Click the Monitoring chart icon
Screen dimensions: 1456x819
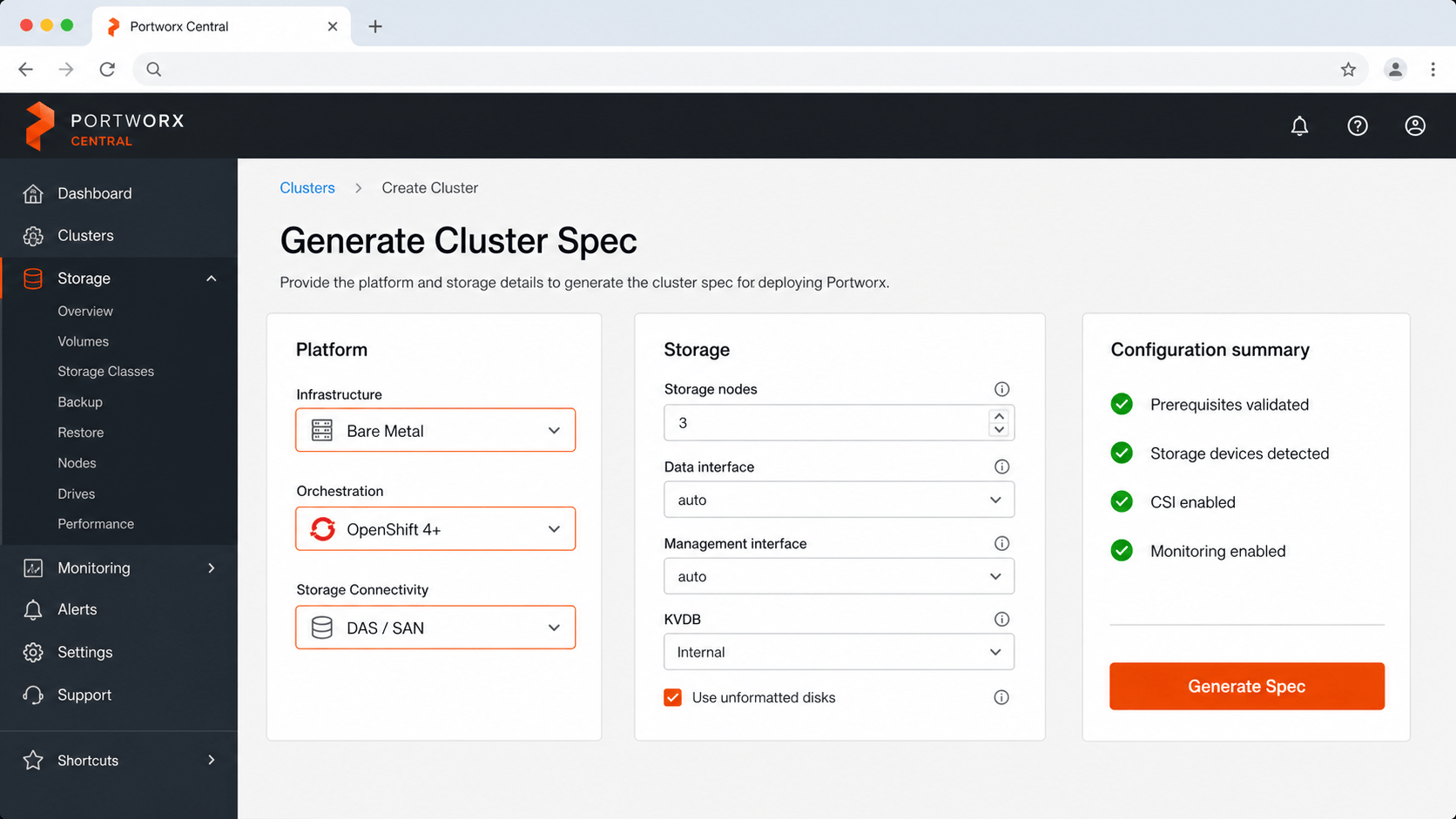[x=33, y=568]
